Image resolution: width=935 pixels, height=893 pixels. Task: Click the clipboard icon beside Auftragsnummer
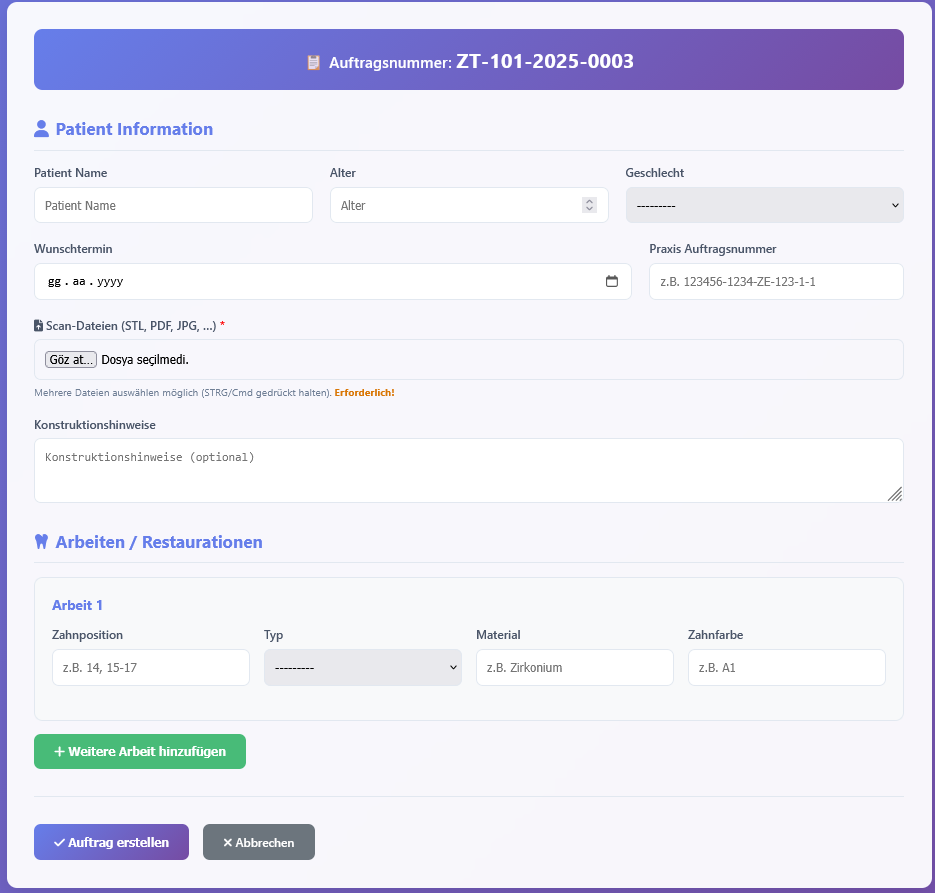[x=313, y=62]
